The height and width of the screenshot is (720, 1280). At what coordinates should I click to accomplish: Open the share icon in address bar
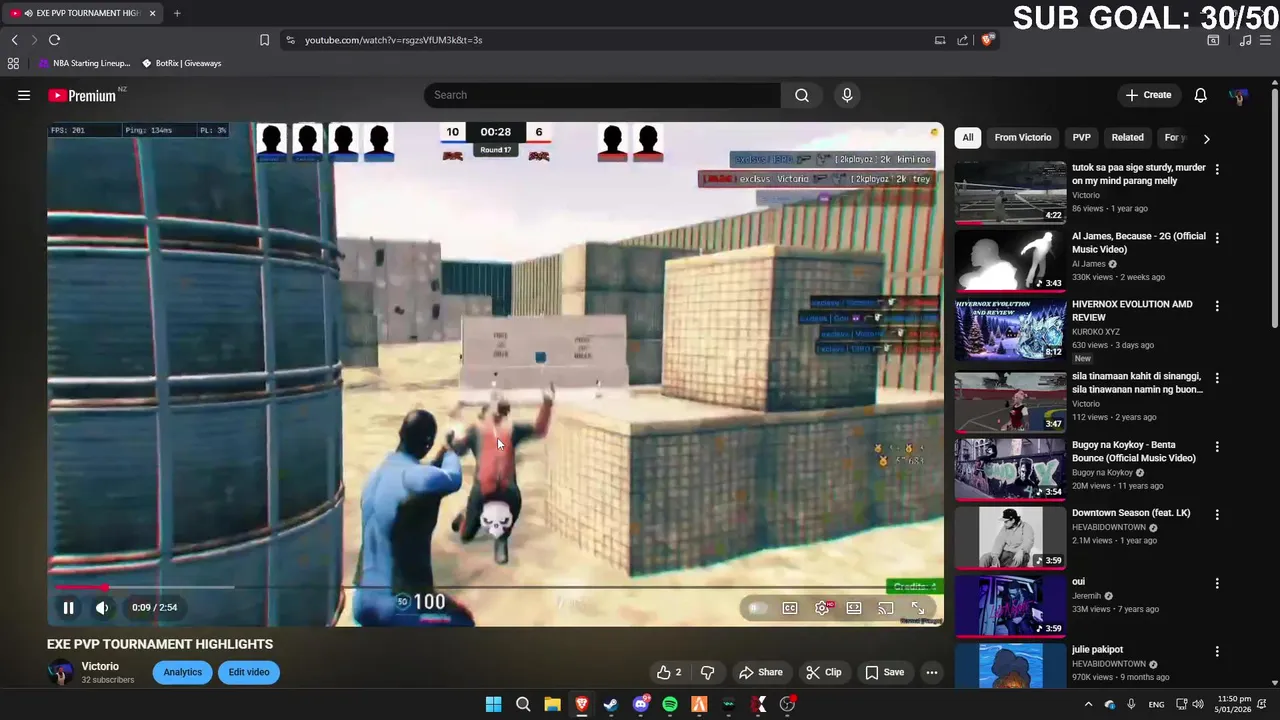tap(962, 40)
